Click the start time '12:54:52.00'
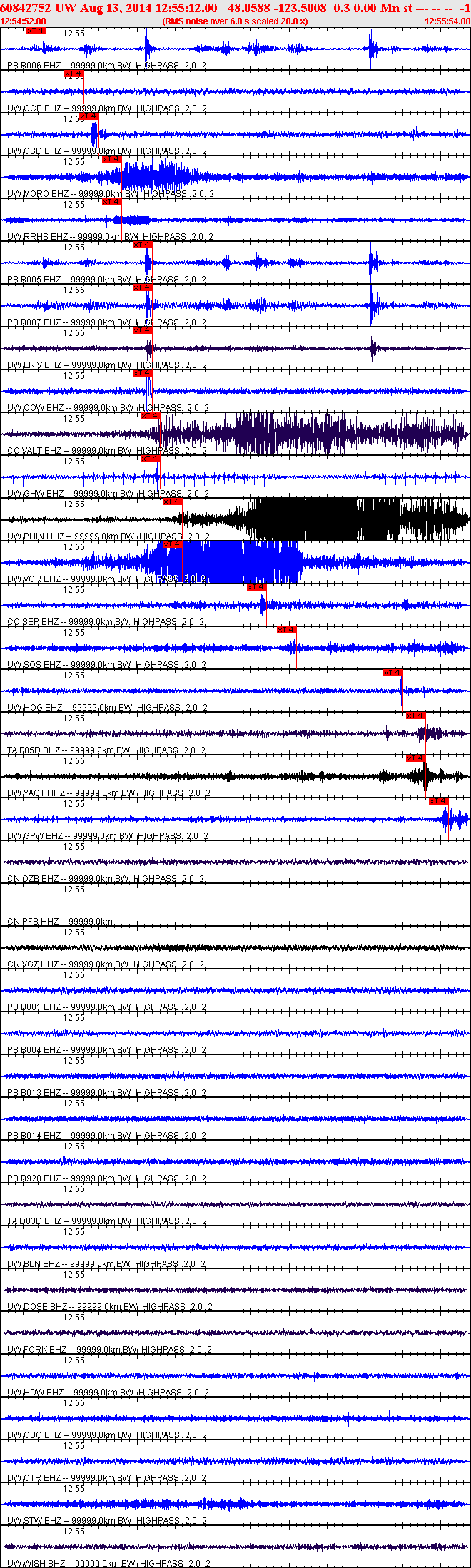Viewport: 471px width, 1568px height. tap(23, 21)
